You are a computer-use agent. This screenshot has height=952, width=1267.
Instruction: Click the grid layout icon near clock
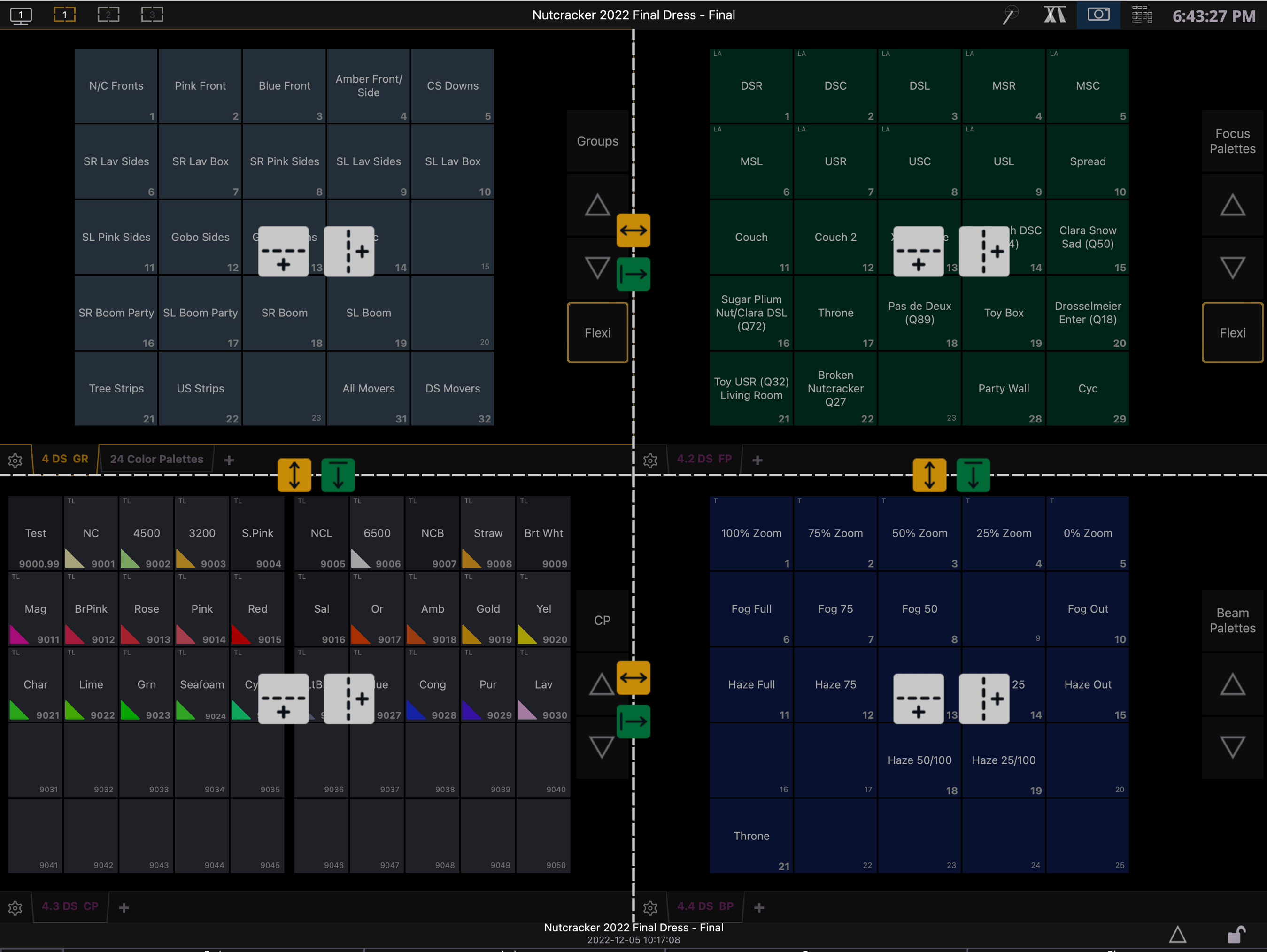click(1142, 15)
